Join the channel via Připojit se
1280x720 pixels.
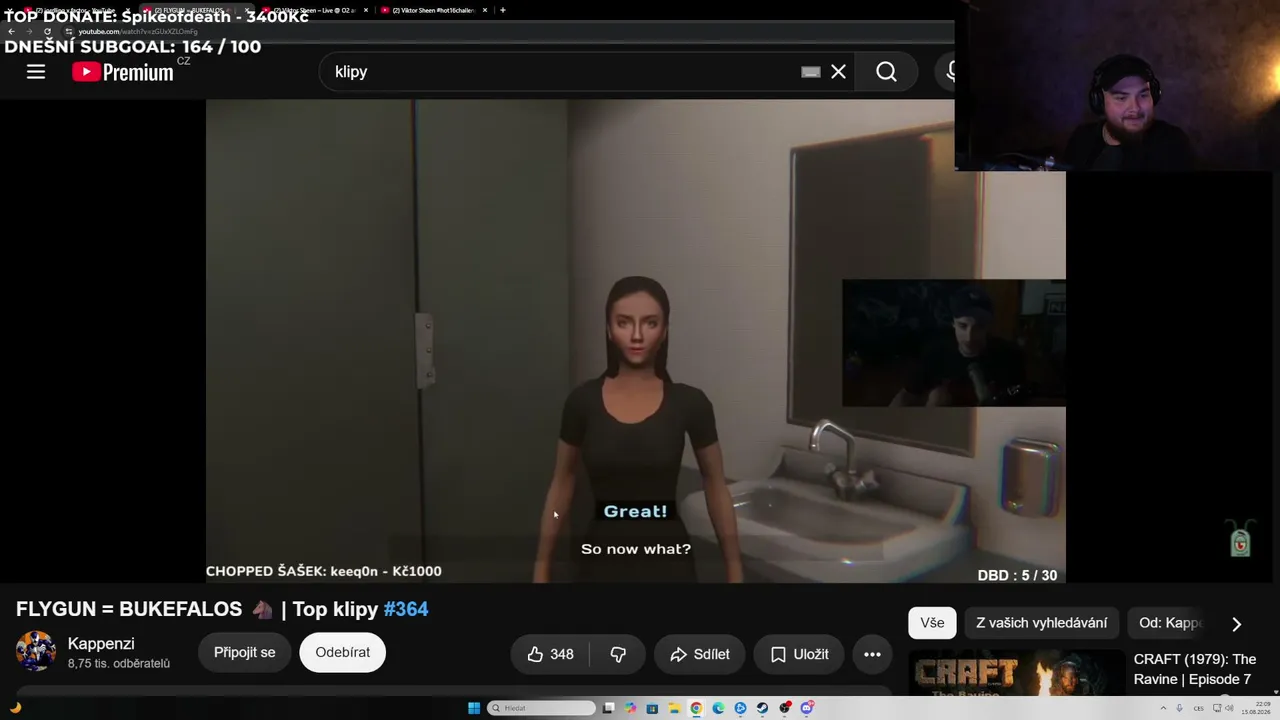coord(244,652)
